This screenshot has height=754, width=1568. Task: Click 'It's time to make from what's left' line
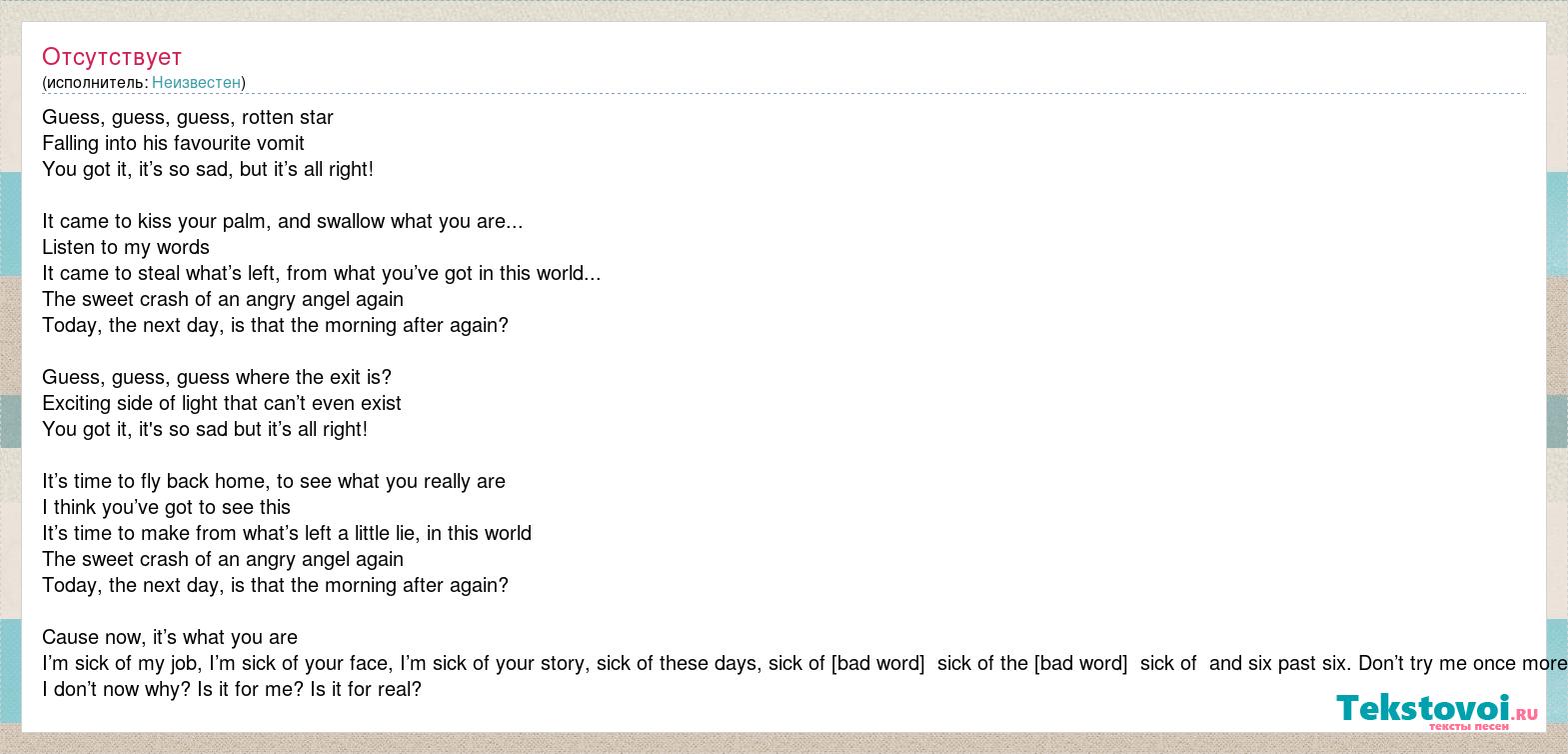[x=287, y=534]
